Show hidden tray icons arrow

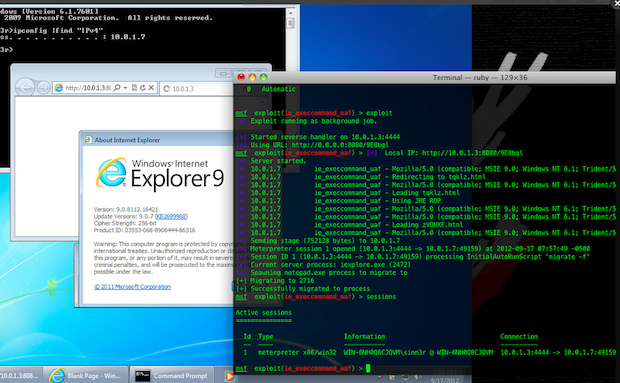click(x=380, y=377)
